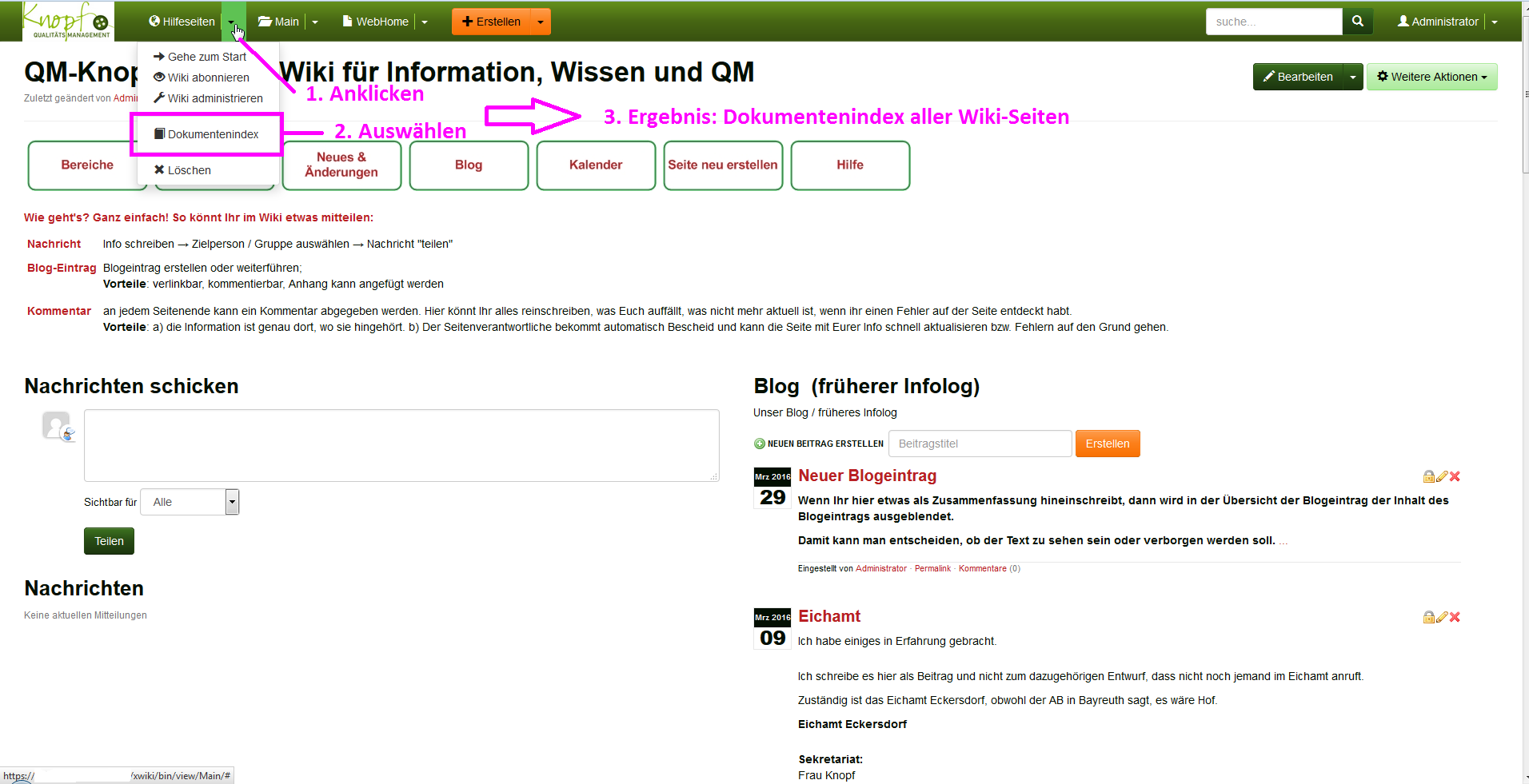Click the magnifier search icon button
1529x784 pixels.
tap(1357, 22)
